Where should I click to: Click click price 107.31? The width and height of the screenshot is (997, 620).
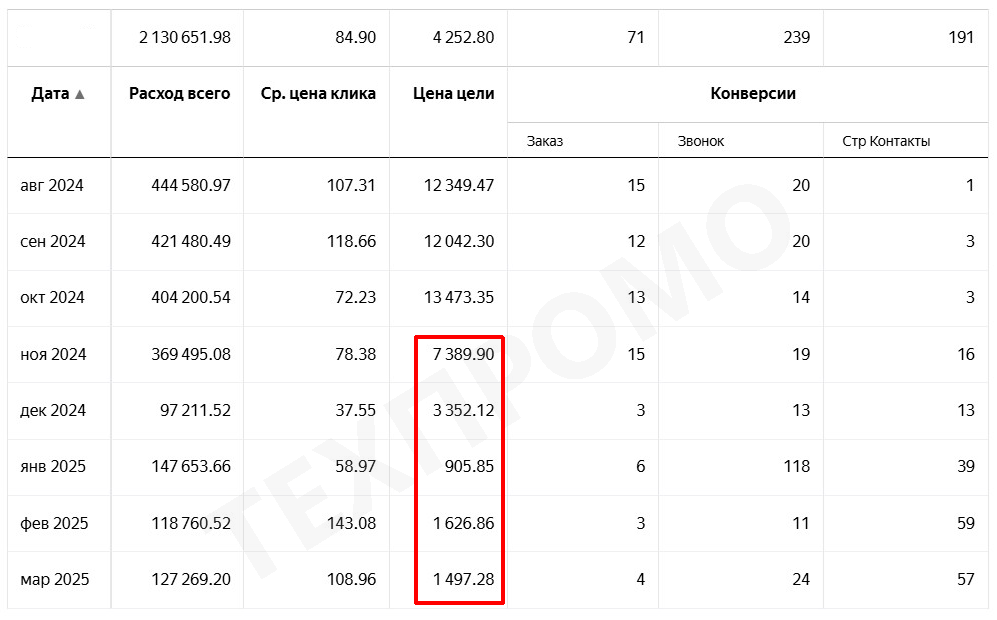click(351, 185)
